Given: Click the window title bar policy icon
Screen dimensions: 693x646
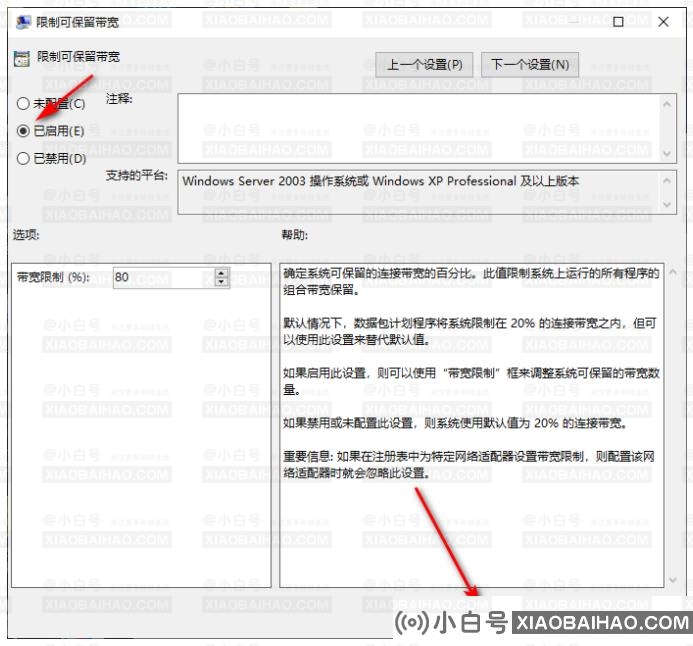Looking at the screenshot, I should (23, 22).
